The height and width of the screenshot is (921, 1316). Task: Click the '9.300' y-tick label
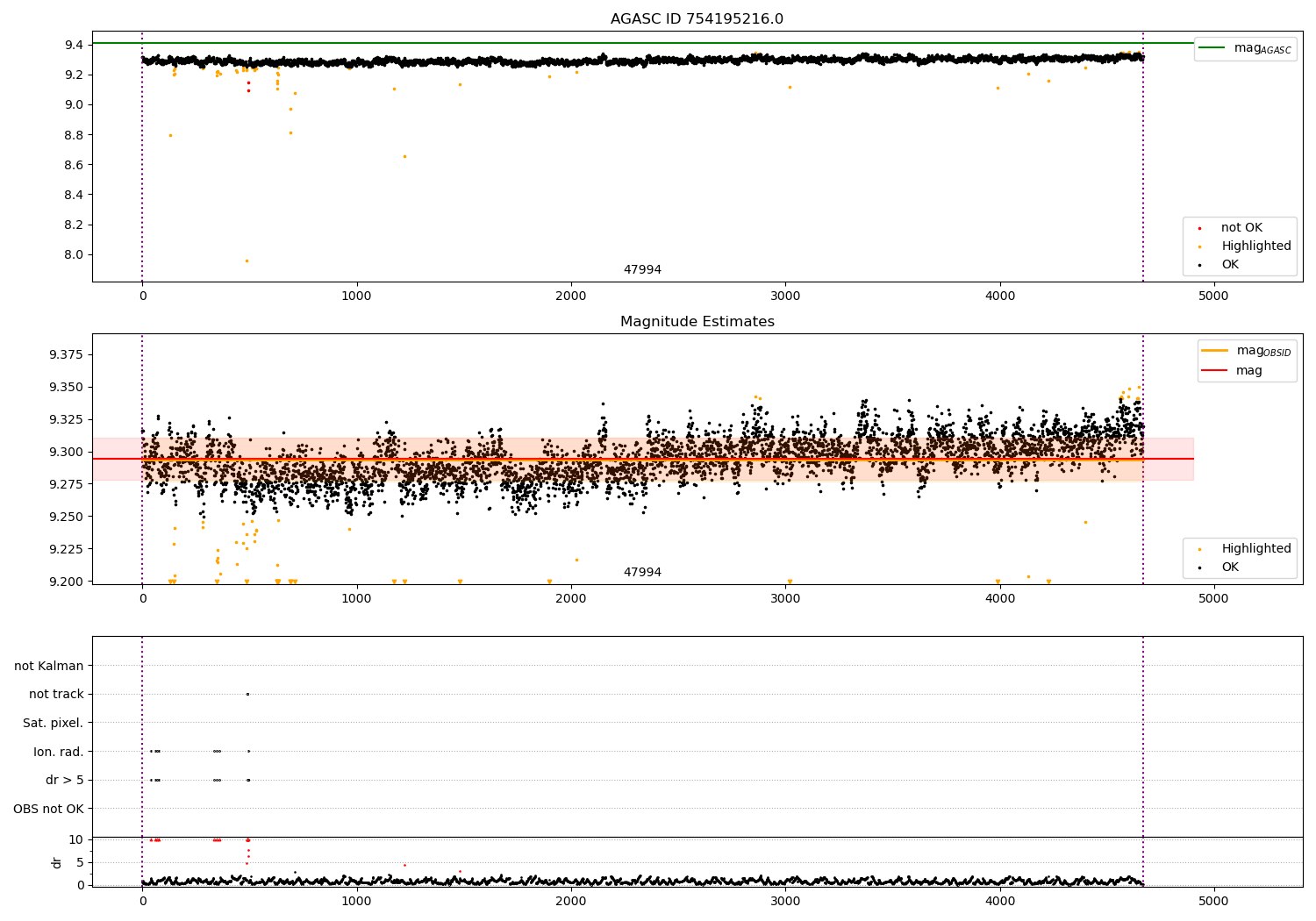click(66, 453)
